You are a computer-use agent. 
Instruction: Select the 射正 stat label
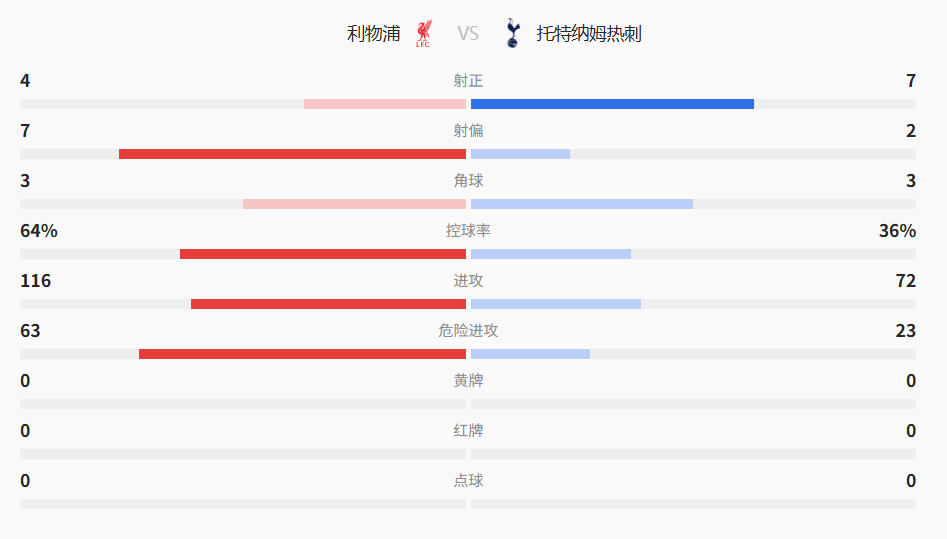click(x=468, y=81)
